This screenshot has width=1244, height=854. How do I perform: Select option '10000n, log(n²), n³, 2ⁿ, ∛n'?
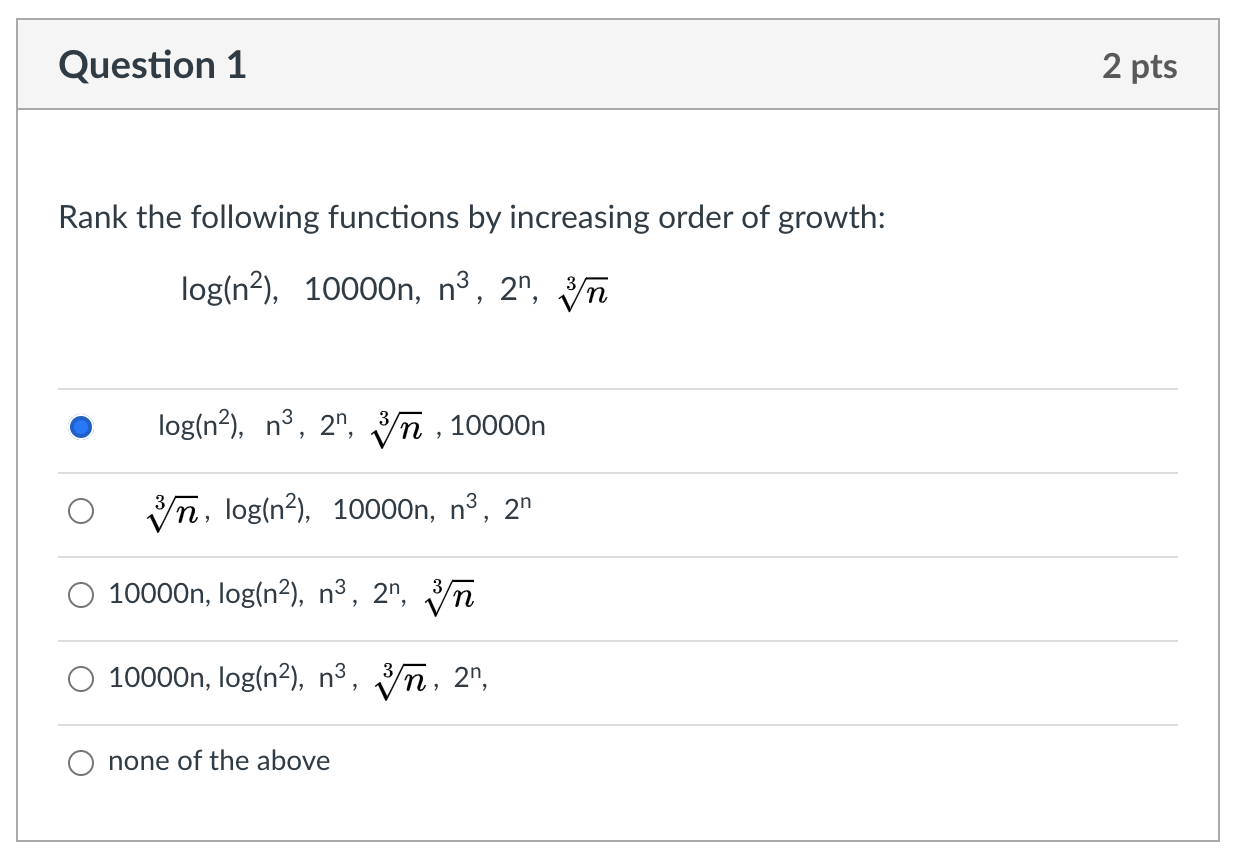tap(81, 596)
